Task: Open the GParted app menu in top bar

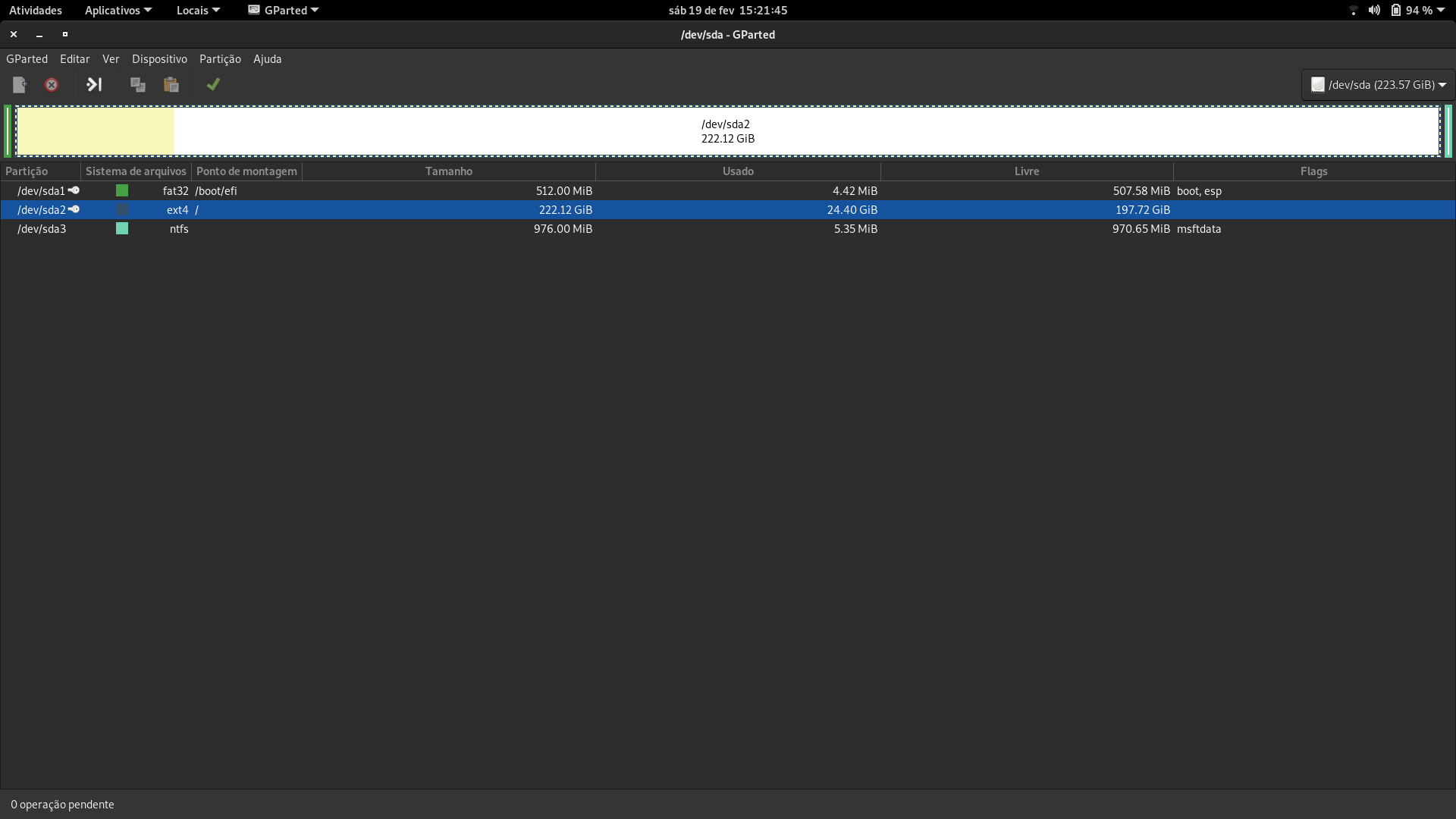Action: tap(284, 10)
